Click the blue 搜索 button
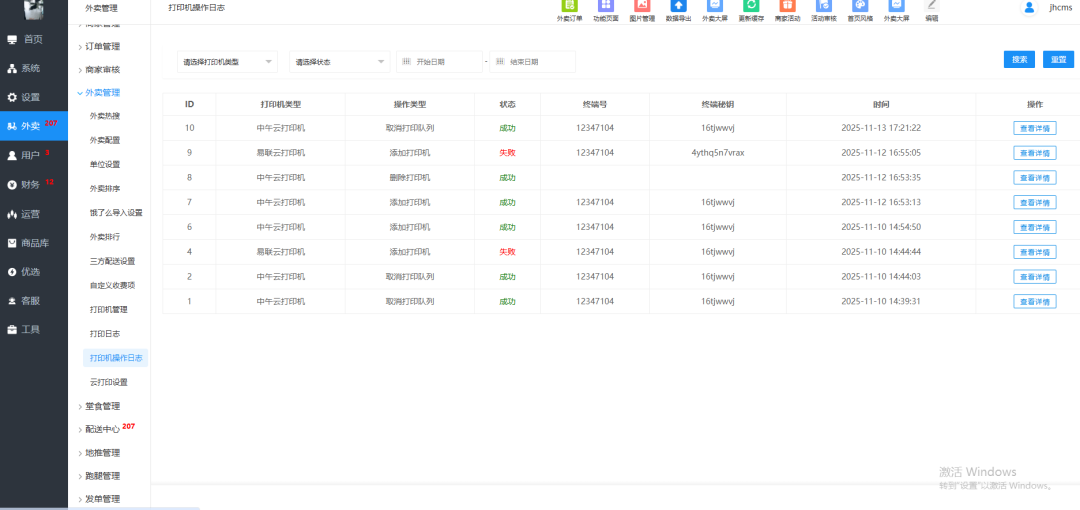Image resolution: width=1080 pixels, height=510 pixels. click(x=1019, y=60)
